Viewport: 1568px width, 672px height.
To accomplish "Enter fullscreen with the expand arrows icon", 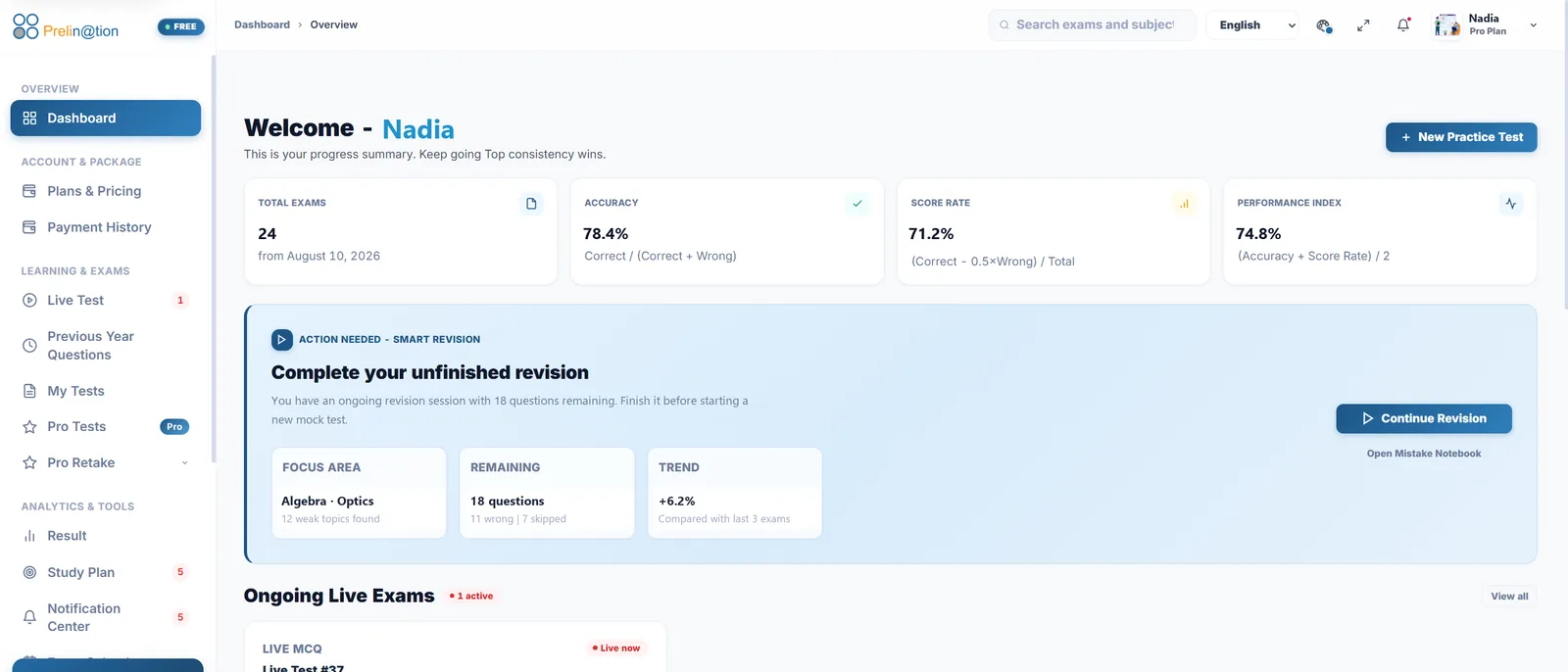I will [1363, 26].
